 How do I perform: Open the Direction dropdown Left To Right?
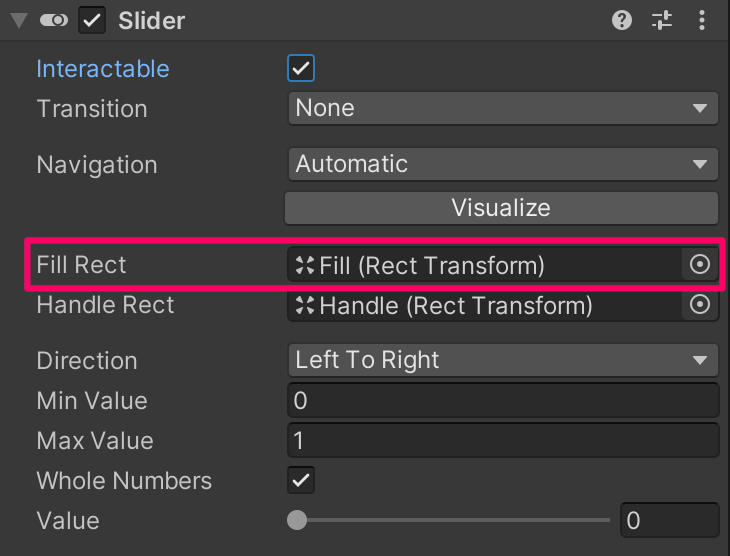[503, 360]
